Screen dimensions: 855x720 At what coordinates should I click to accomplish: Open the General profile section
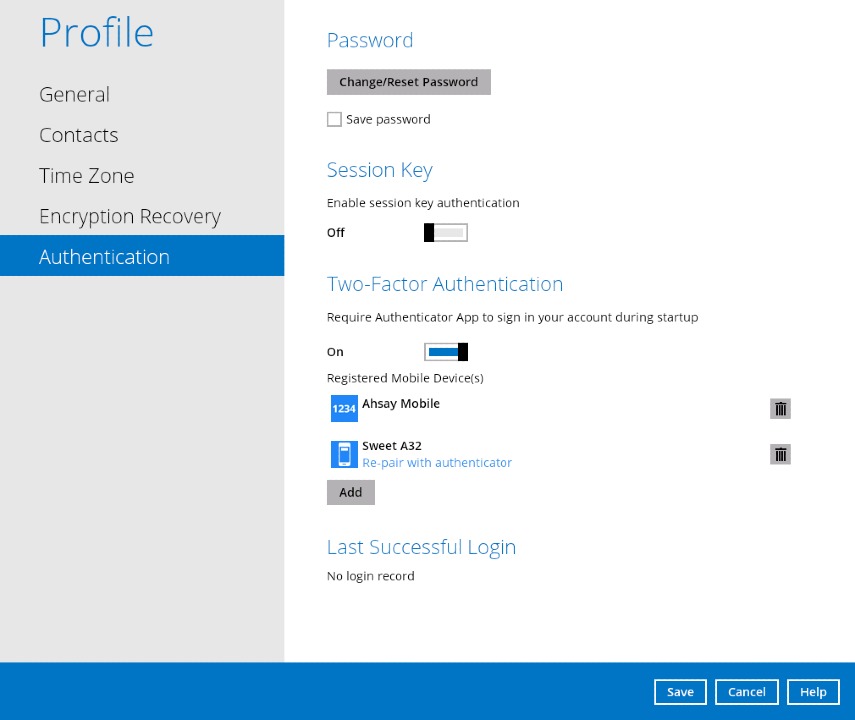(75, 95)
